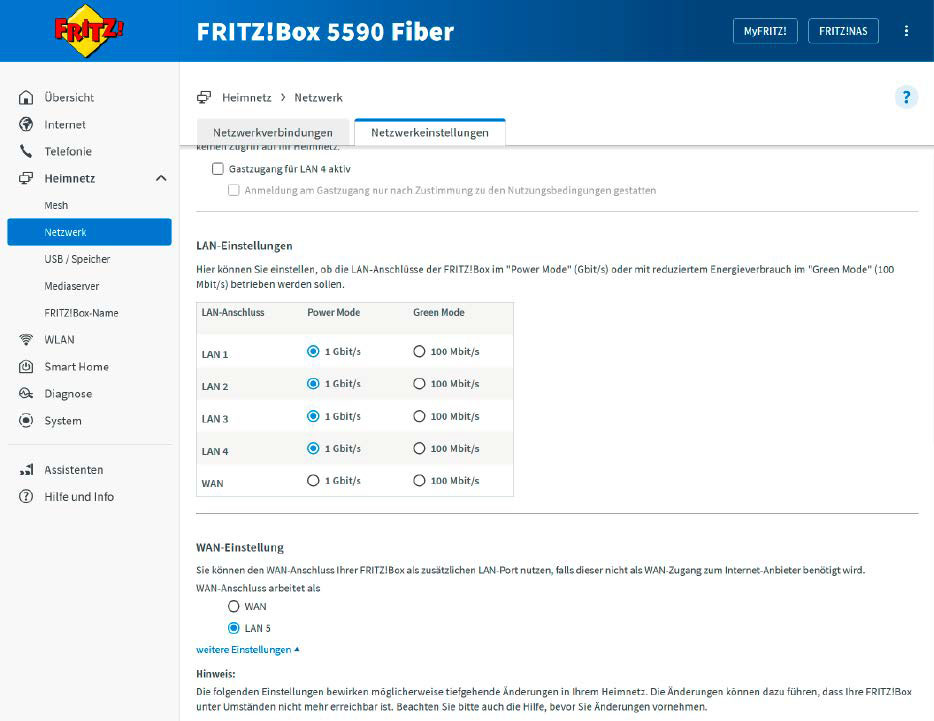Enable Gastzugang für LAN 4 aktiv

click(218, 169)
